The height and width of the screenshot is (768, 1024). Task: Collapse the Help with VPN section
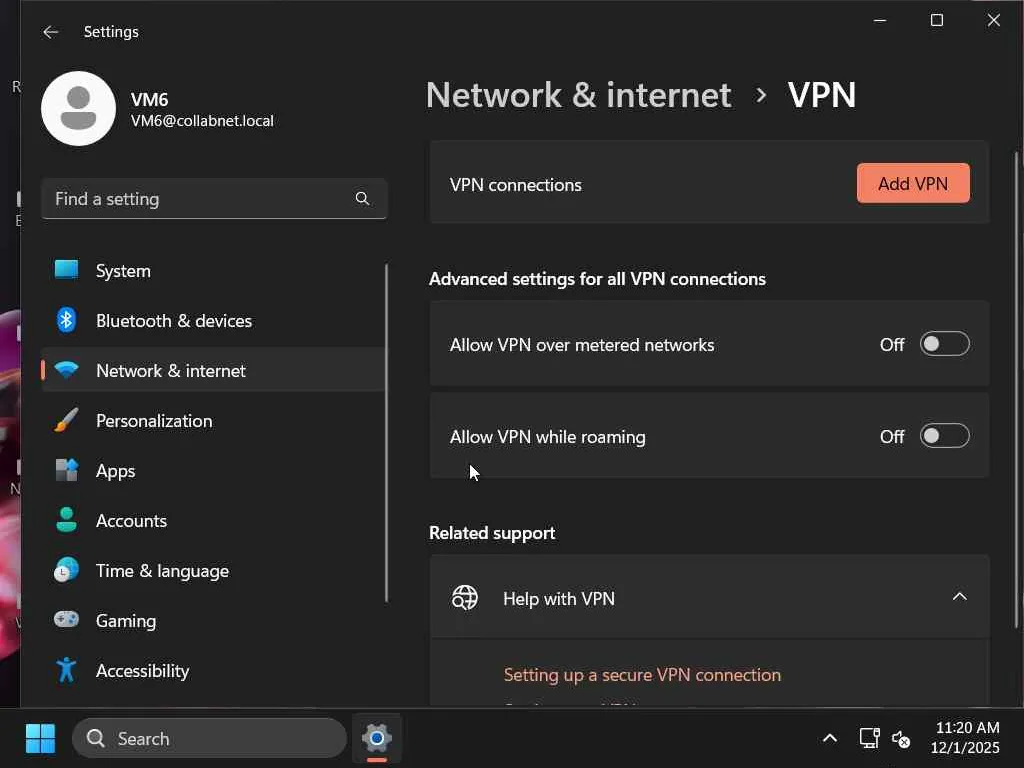(959, 597)
